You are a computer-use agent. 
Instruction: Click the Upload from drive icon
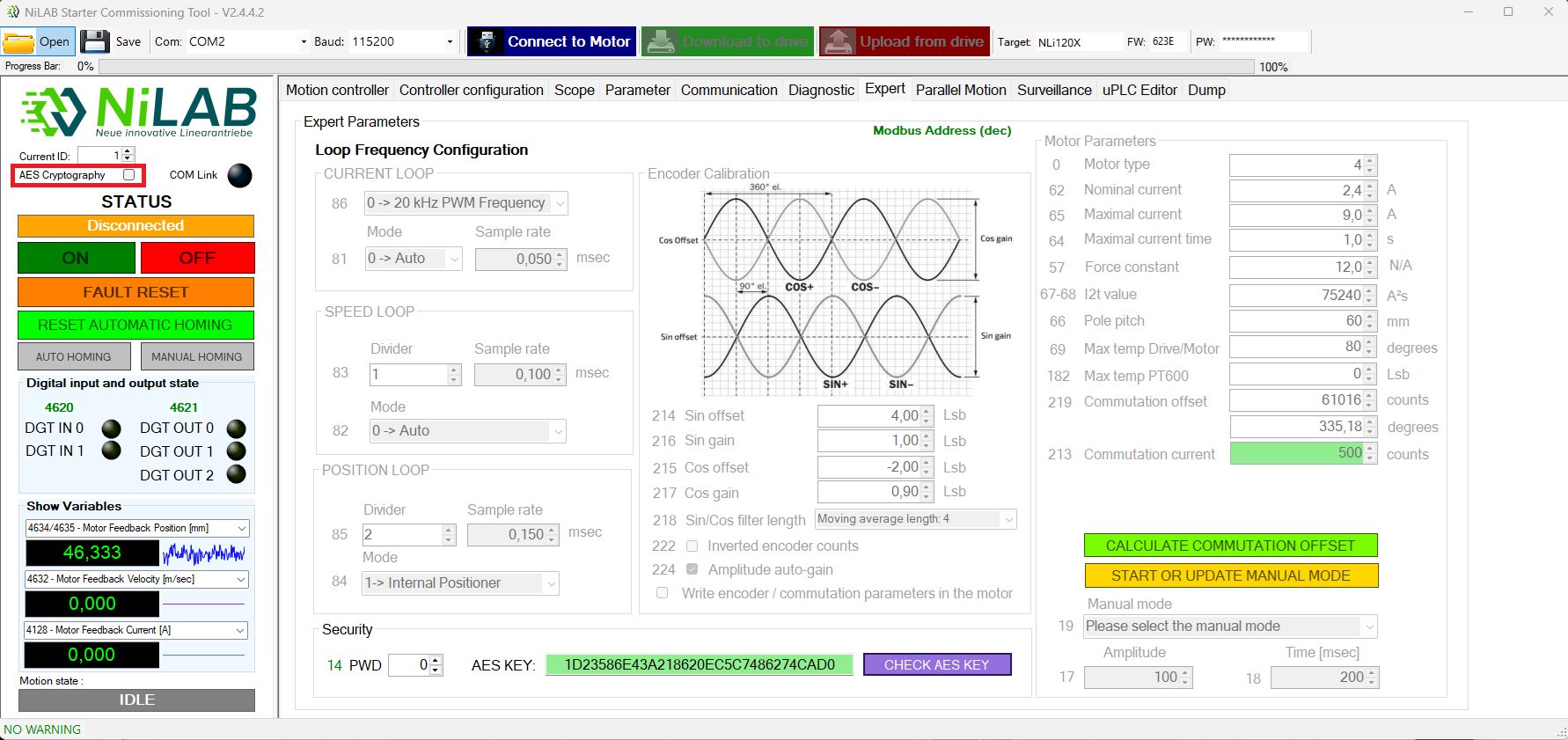(838, 41)
